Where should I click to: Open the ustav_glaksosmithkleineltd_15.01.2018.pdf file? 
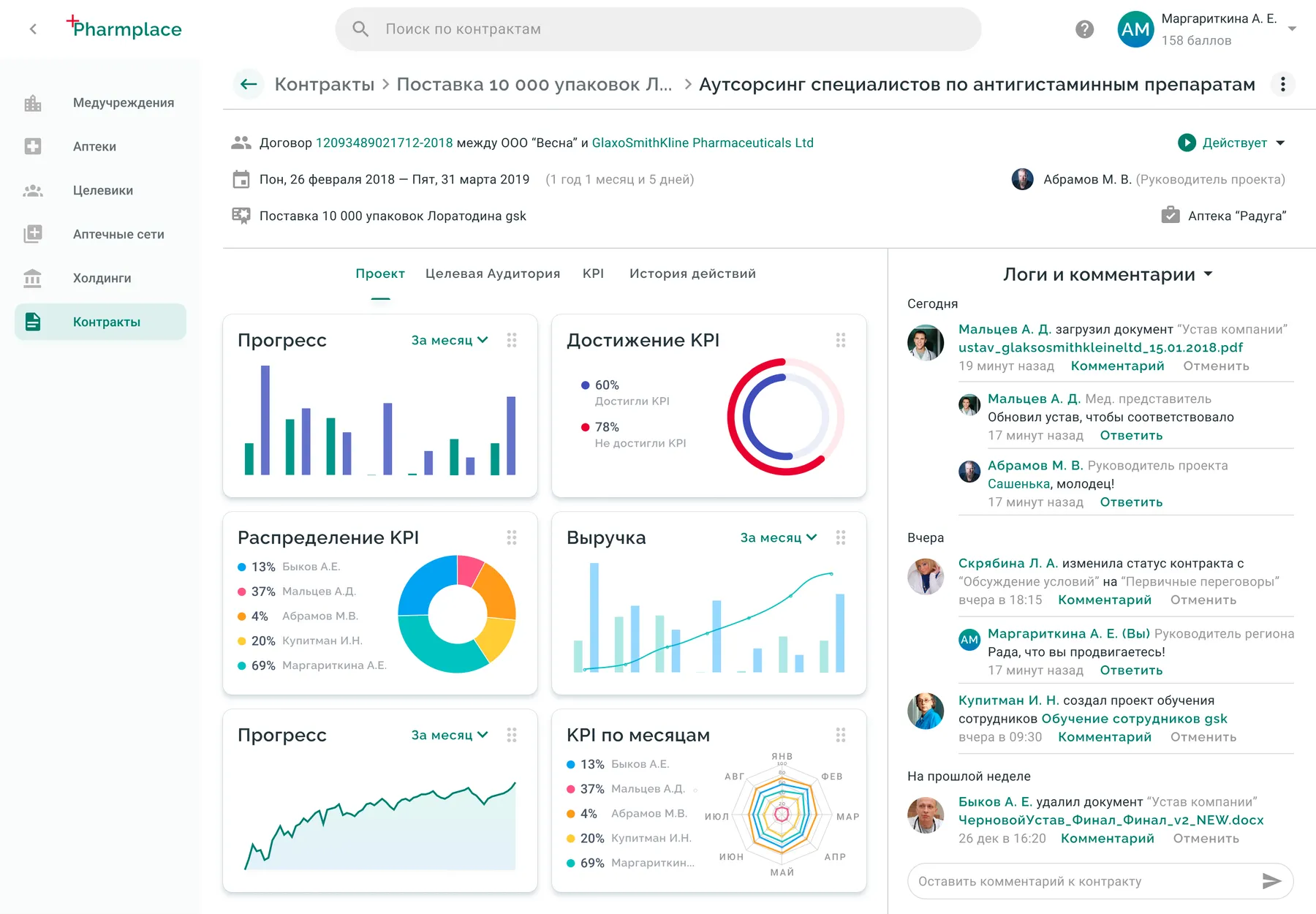click(1100, 348)
